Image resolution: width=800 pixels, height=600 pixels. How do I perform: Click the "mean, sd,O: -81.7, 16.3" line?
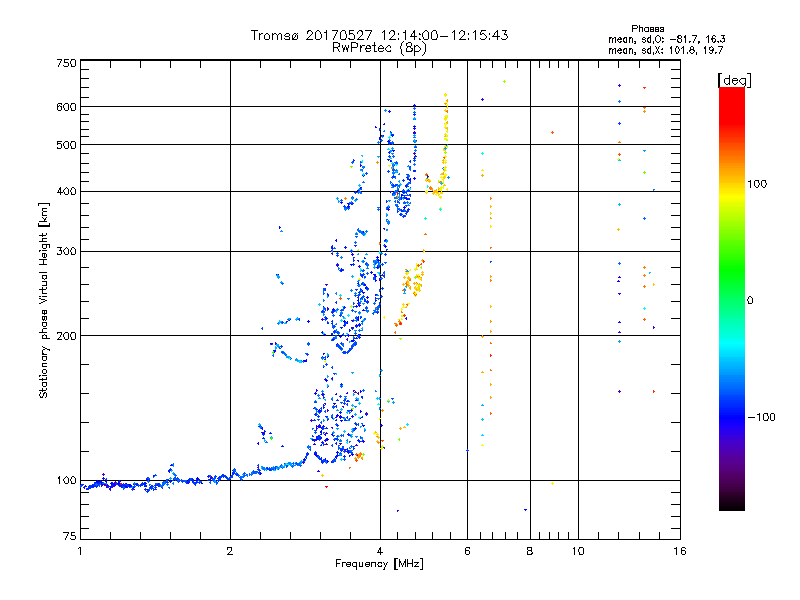click(666, 39)
